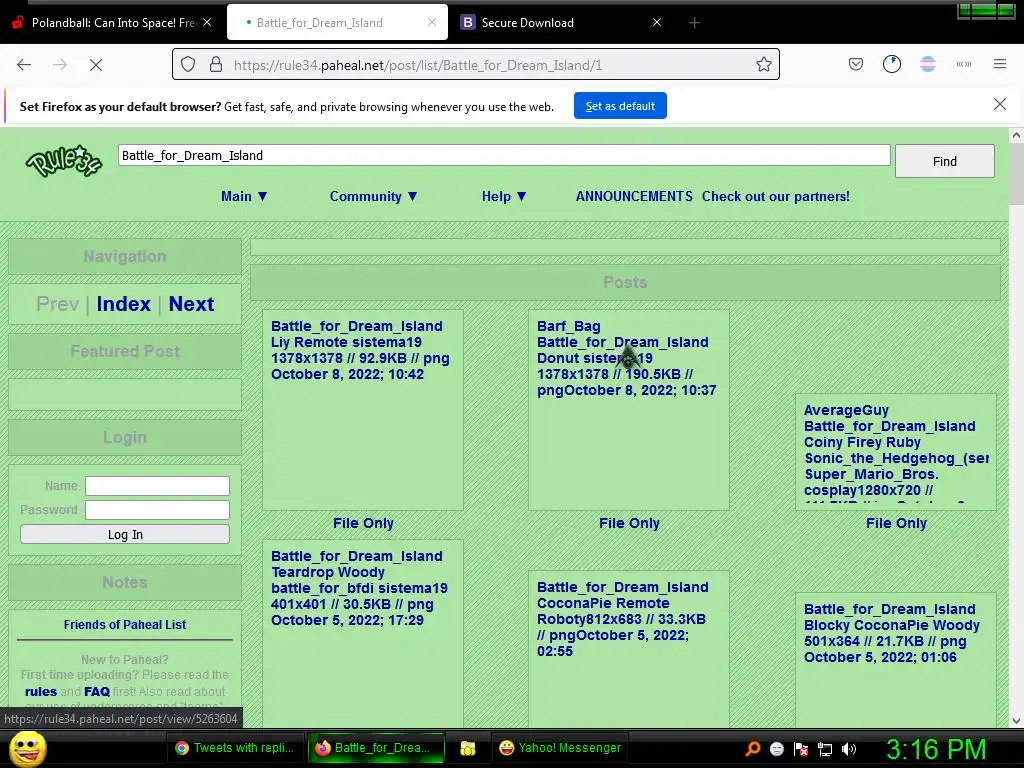Image resolution: width=1024 pixels, height=768 pixels.
Task: Open the striped flag circle extension icon
Action: tap(927, 64)
